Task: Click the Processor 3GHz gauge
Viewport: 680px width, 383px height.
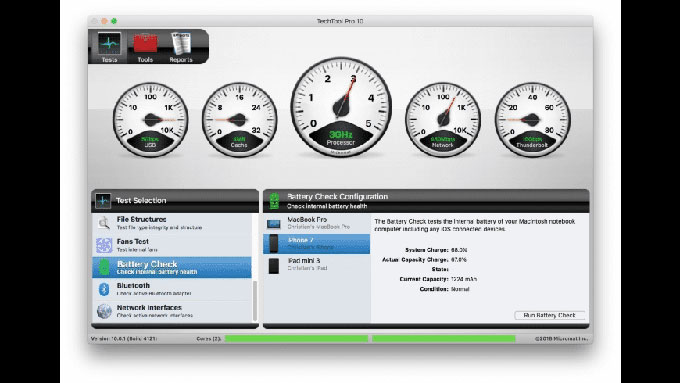Action: coord(341,107)
